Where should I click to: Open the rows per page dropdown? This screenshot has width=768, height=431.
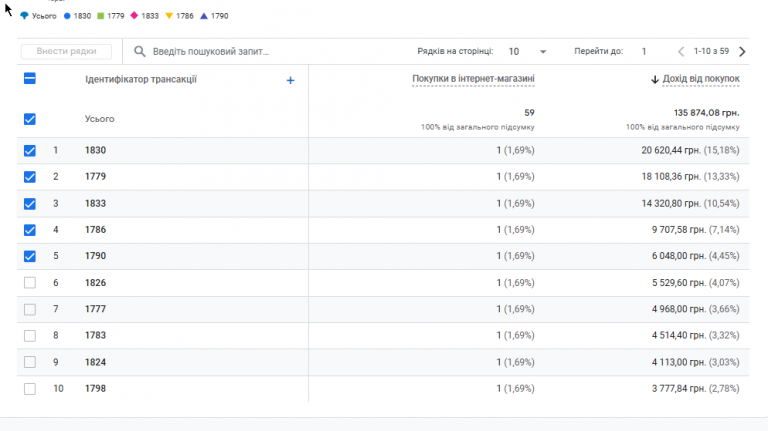click(528, 51)
